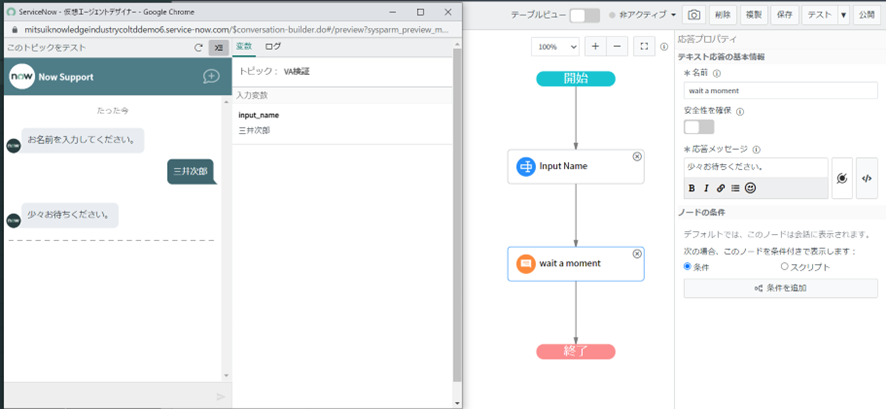This screenshot has width=886, height=409.
Task: Select the 終了 end node
Action: coord(576,351)
